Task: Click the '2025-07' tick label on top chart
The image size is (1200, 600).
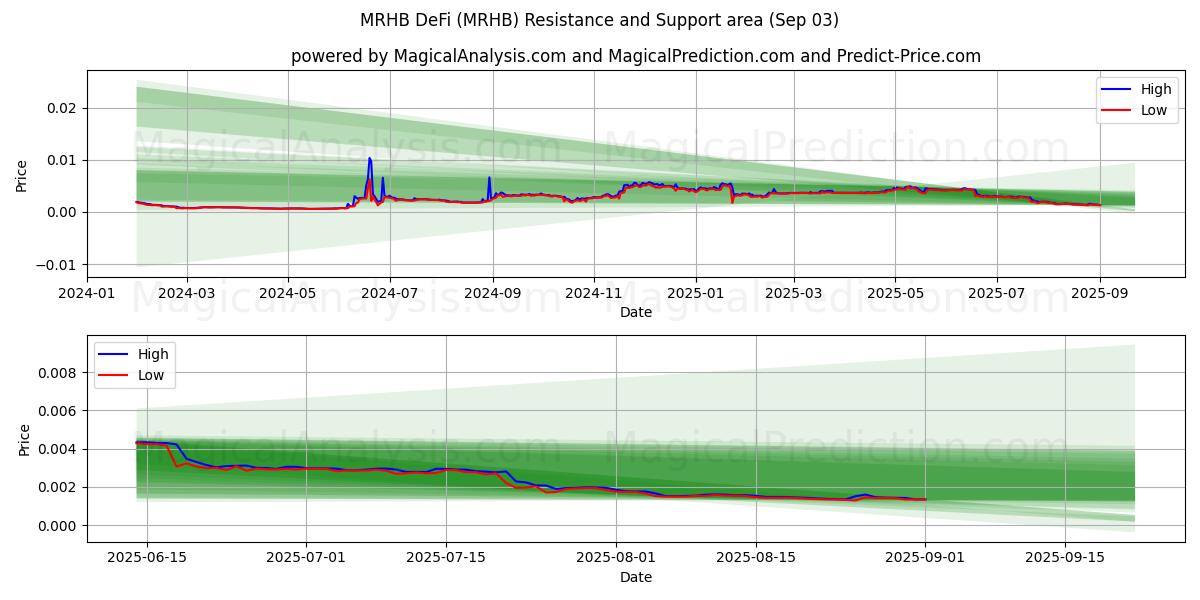Action: pyautogui.click(x=996, y=293)
